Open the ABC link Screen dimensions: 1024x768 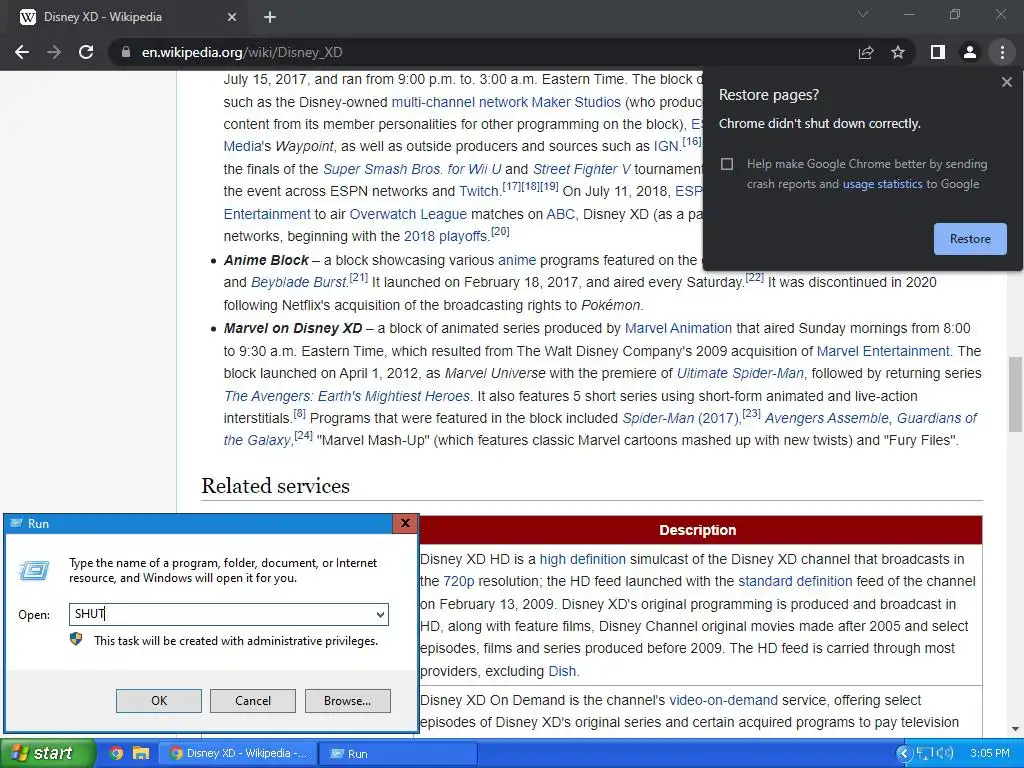561,214
